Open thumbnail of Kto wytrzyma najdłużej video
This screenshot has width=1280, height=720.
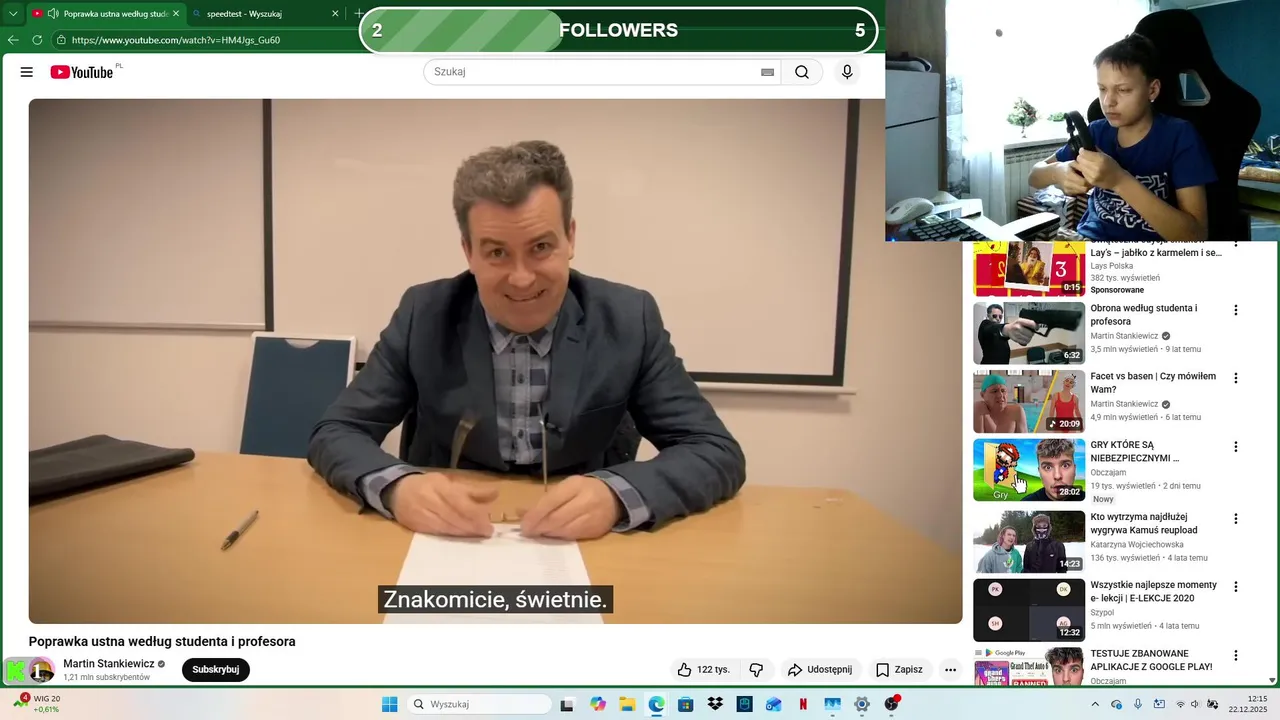tap(1029, 542)
